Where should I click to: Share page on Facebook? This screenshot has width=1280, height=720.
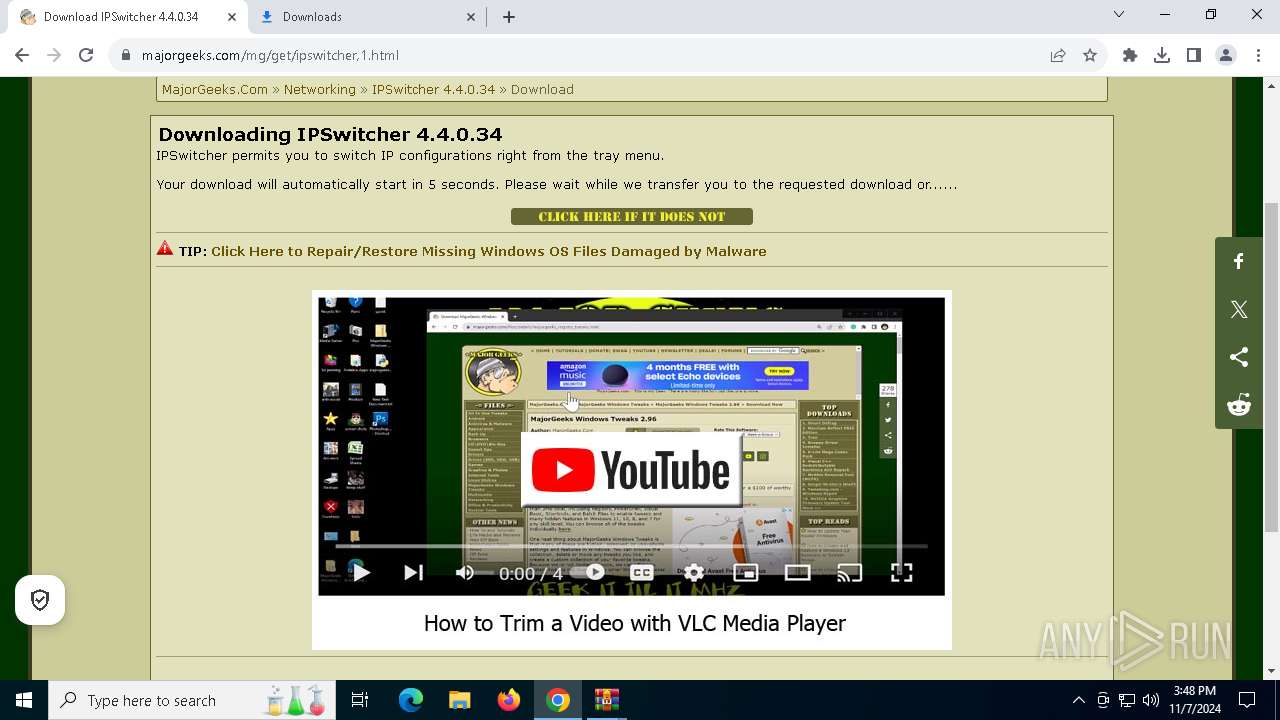click(1239, 262)
